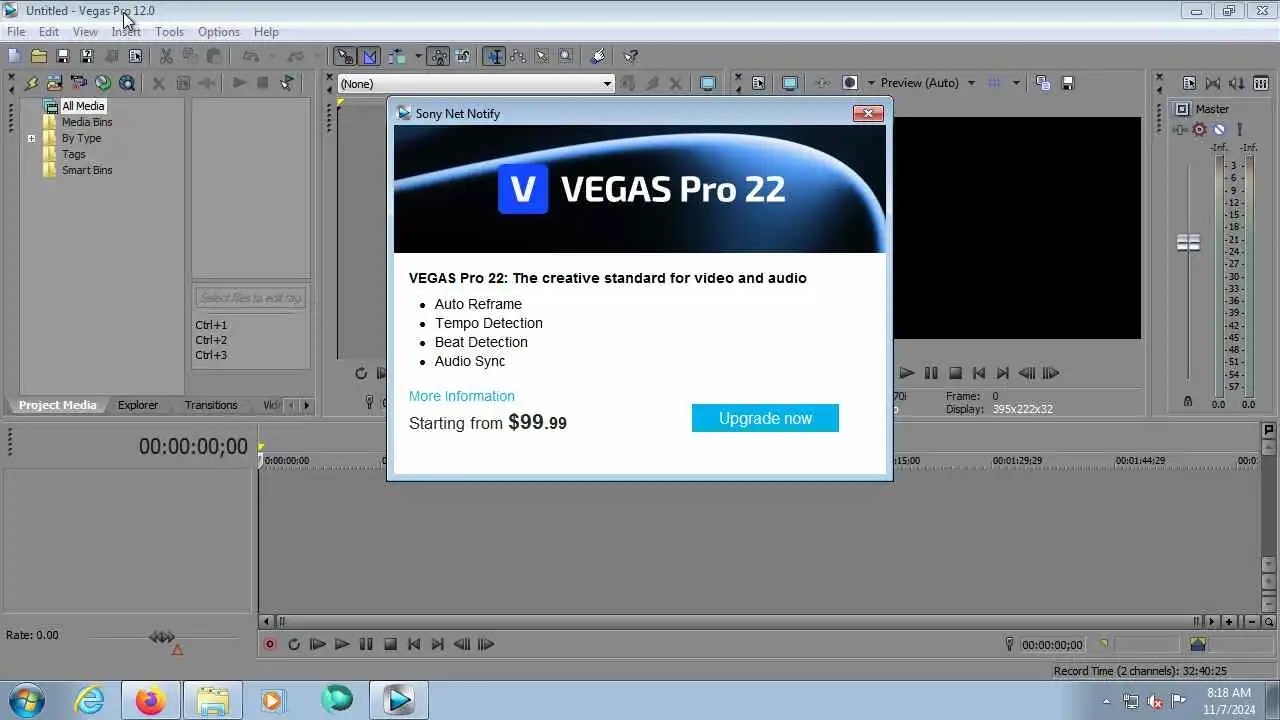Click the Interactive Tutorials icon
The height and width of the screenshot is (720, 1280).
coord(598,56)
